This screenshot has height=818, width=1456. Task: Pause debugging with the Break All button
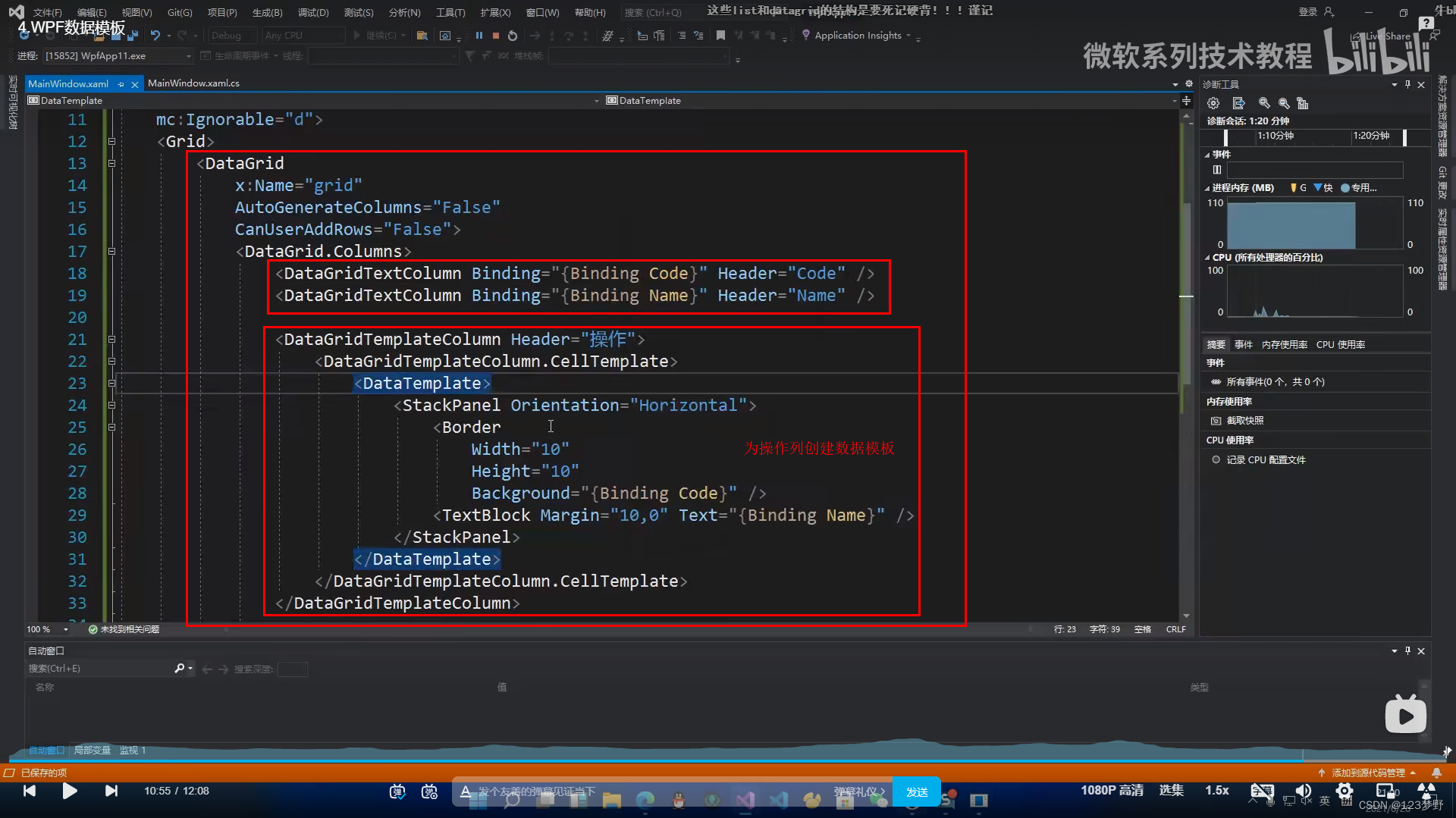pyautogui.click(x=479, y=36)
